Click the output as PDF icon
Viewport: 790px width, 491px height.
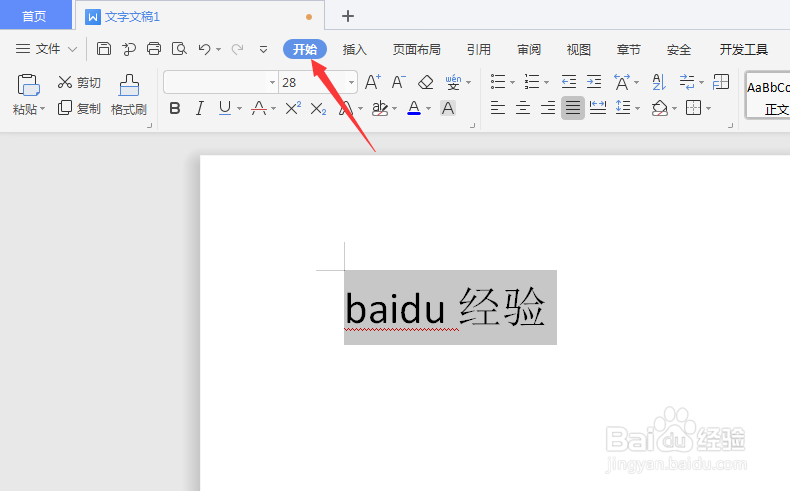click(x=128, y=49)
